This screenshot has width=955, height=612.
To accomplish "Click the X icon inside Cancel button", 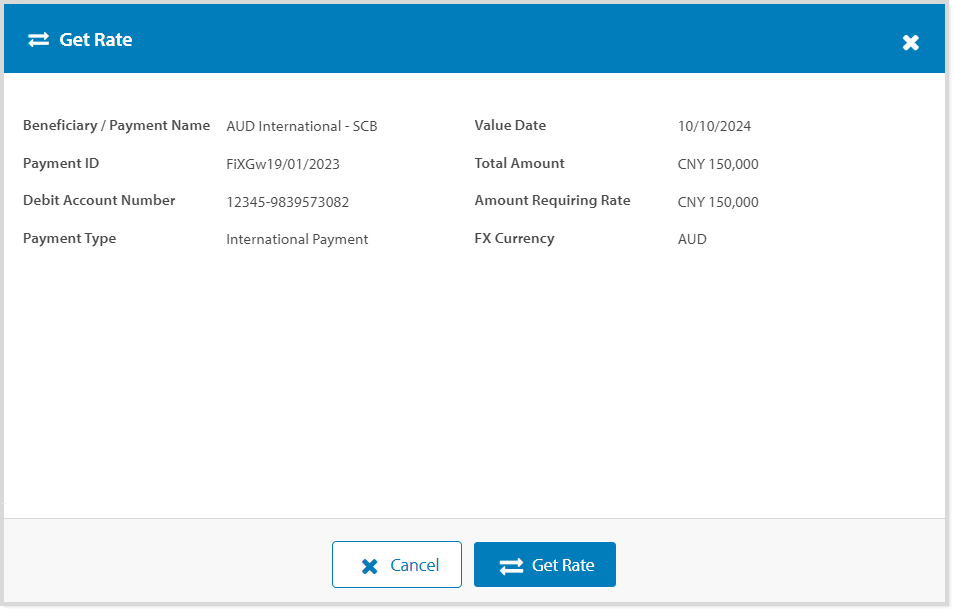I will [369, 566].
